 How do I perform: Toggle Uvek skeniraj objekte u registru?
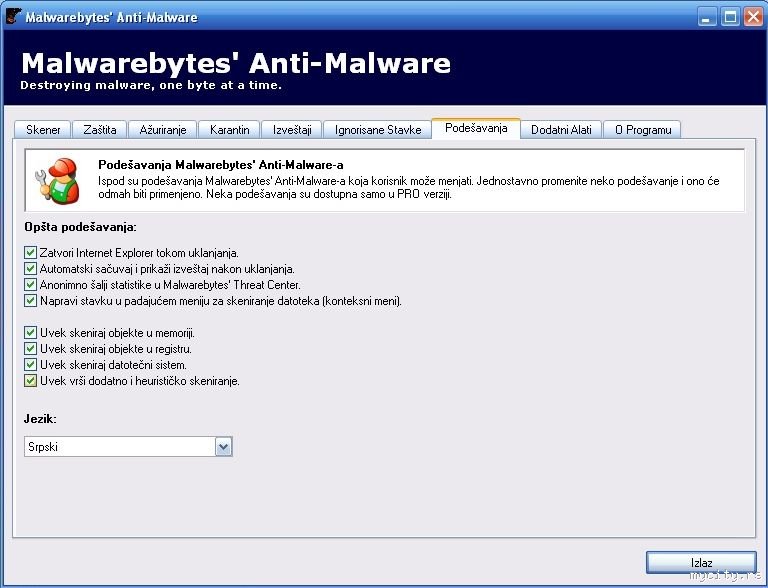coord(30,349)
